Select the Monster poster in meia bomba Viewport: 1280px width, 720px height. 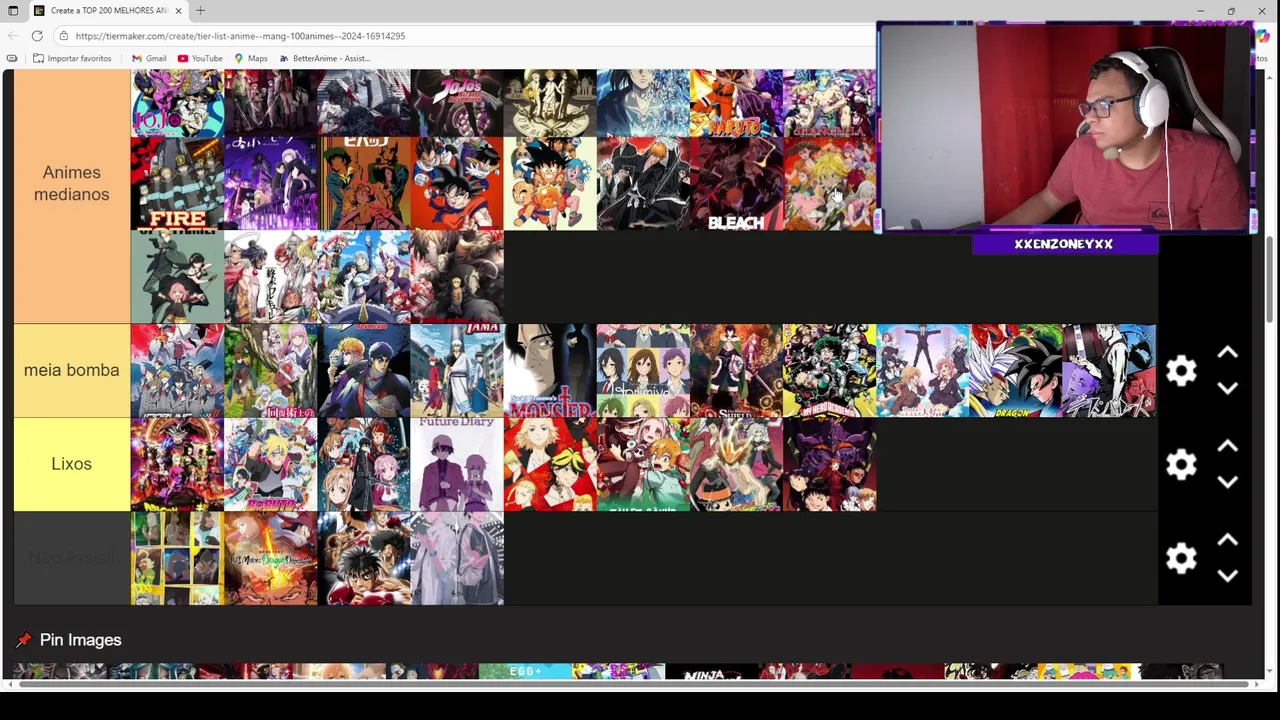click(550, 370)
